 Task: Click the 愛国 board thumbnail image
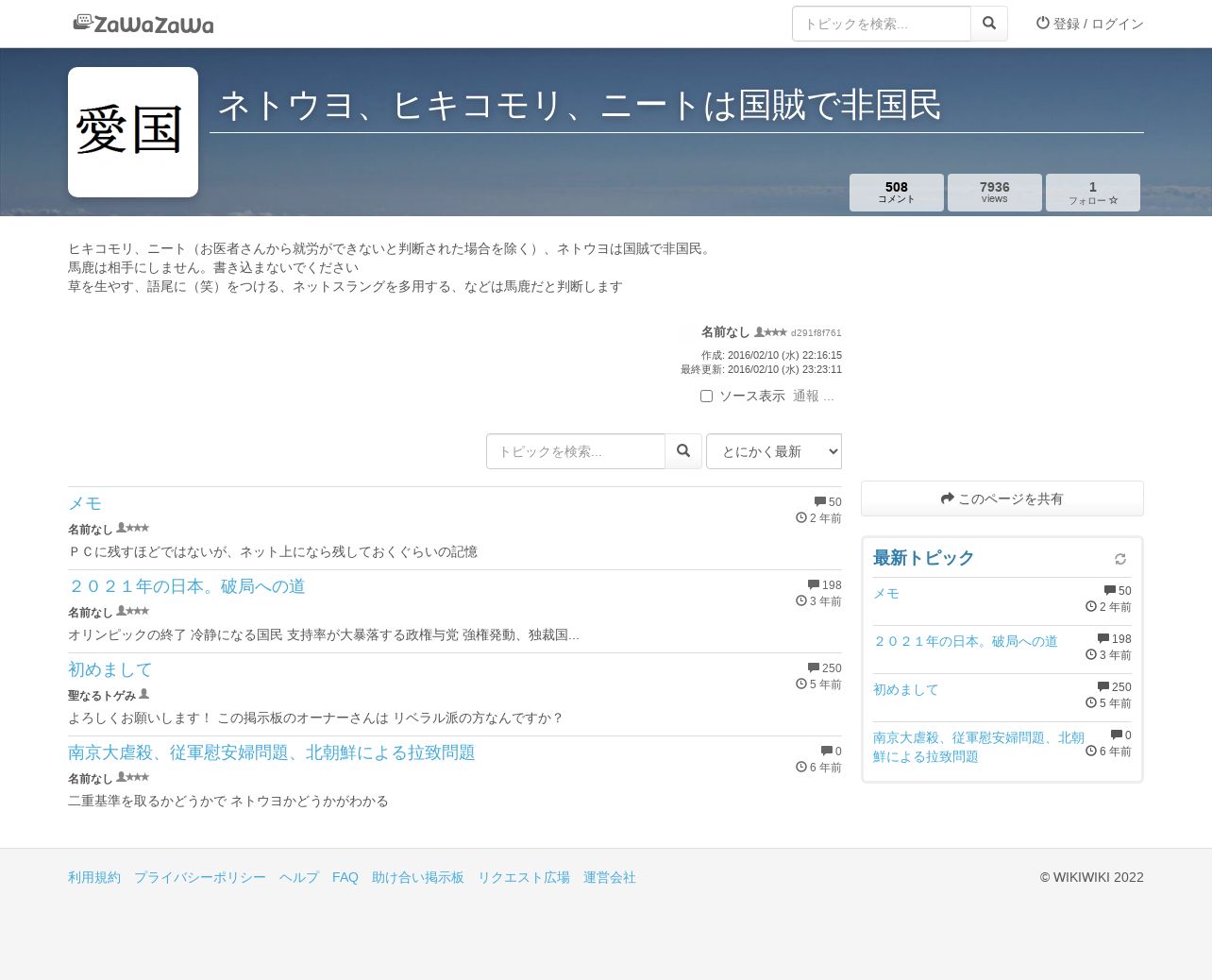tap(133, 132)
